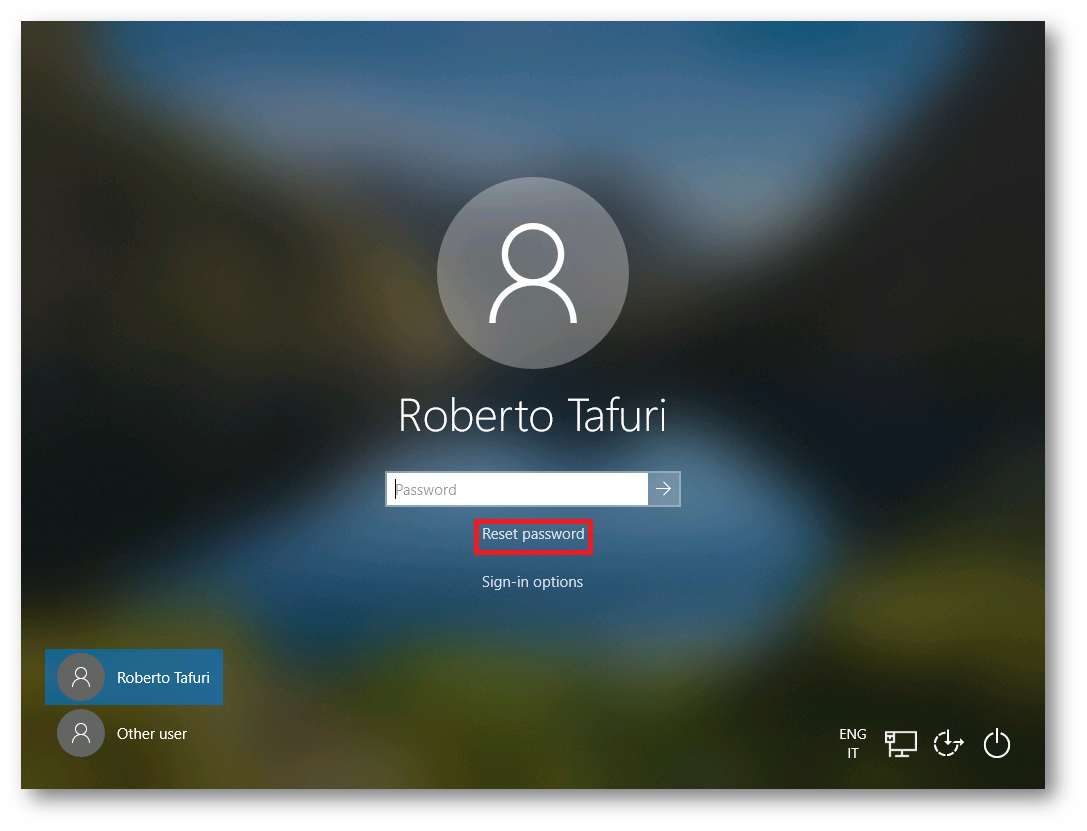Click the large Roberto Tafuri name heading
The height and width of the screenshot is (831, 1087).
532,416
